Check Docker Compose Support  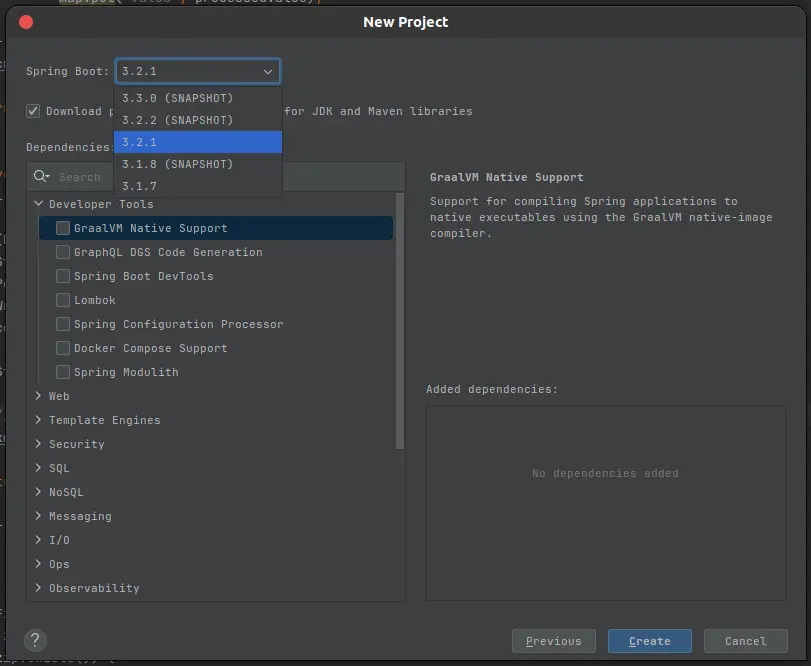[63, 348]
